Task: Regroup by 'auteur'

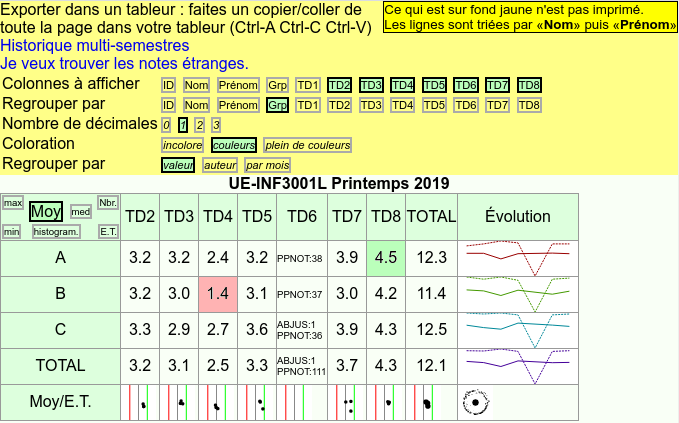Action: click(x=219, y=165)
